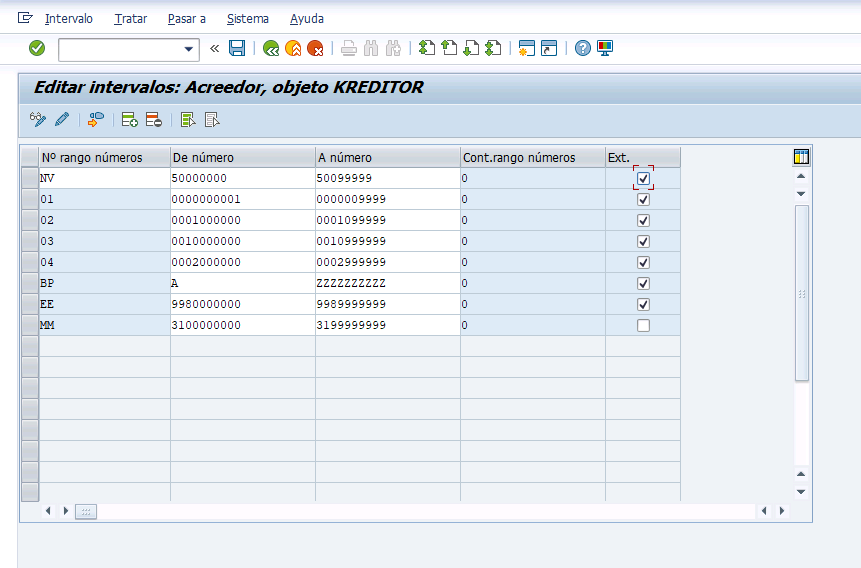Screen dimensions: 861x568
Task: Click inside the command input field
Action: (x=120, y=49)
